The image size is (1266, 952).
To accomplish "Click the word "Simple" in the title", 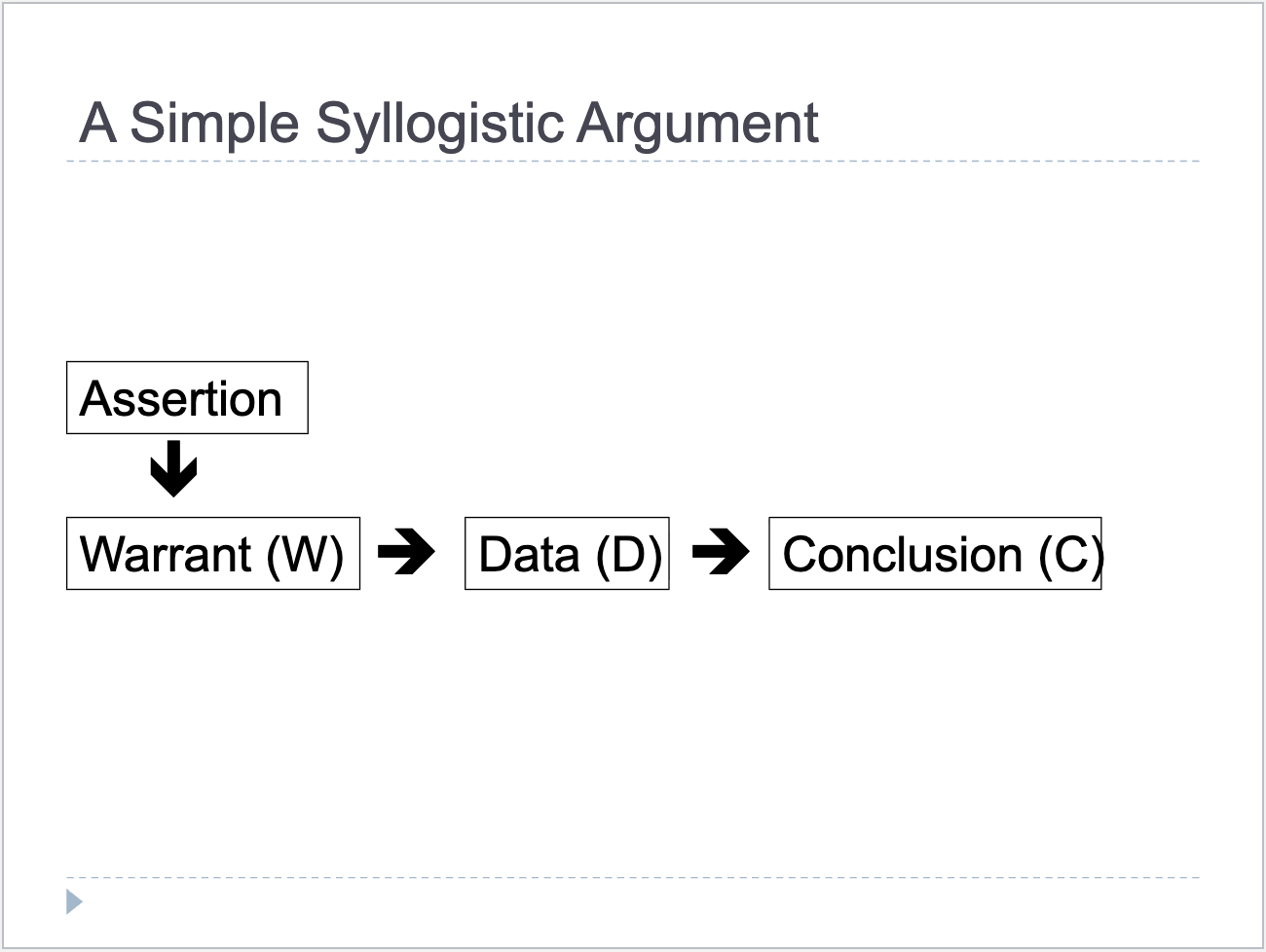I will coord(214,124).
